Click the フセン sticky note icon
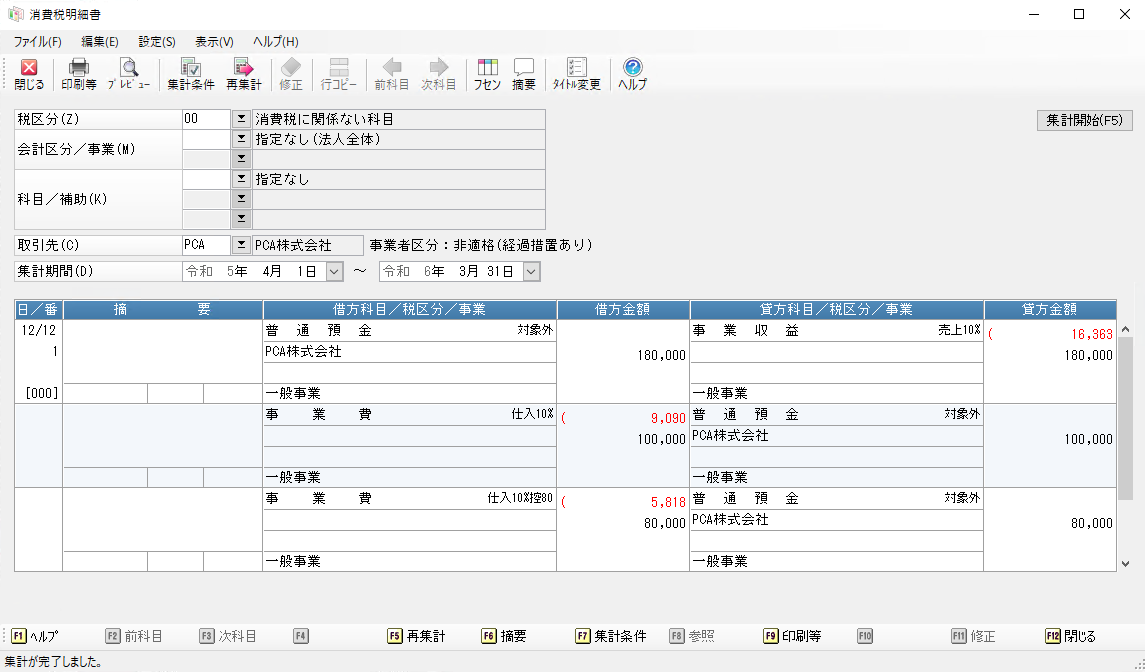1145x672 pixels. coord(487,74)
